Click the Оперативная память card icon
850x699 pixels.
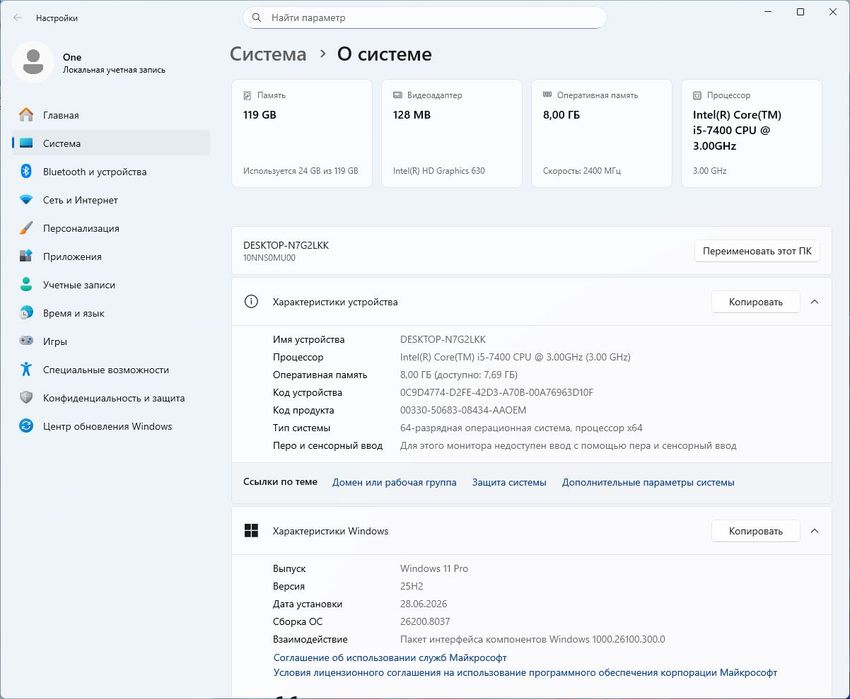click(548, 95)
